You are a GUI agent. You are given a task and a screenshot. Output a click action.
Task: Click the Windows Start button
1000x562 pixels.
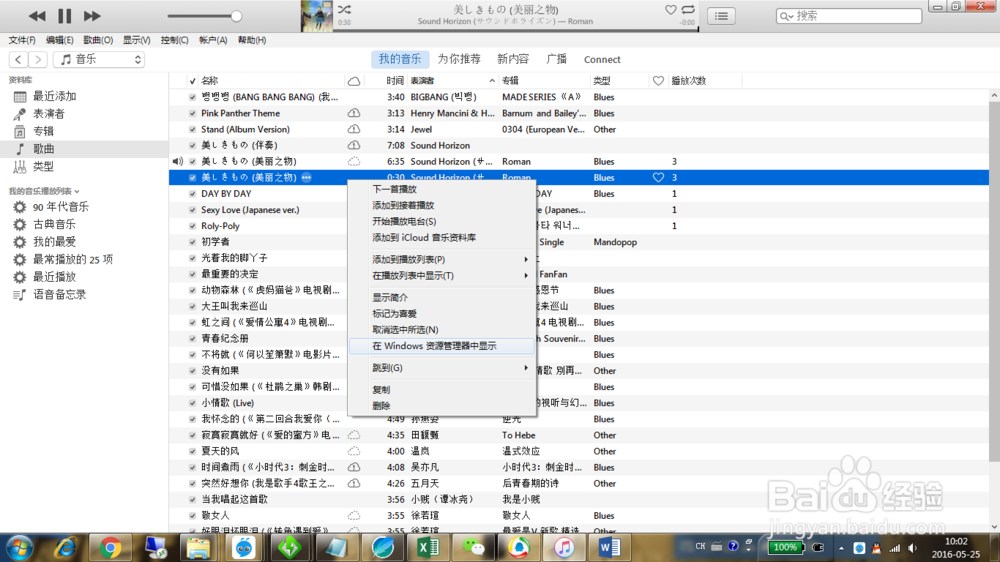point(19,548)
